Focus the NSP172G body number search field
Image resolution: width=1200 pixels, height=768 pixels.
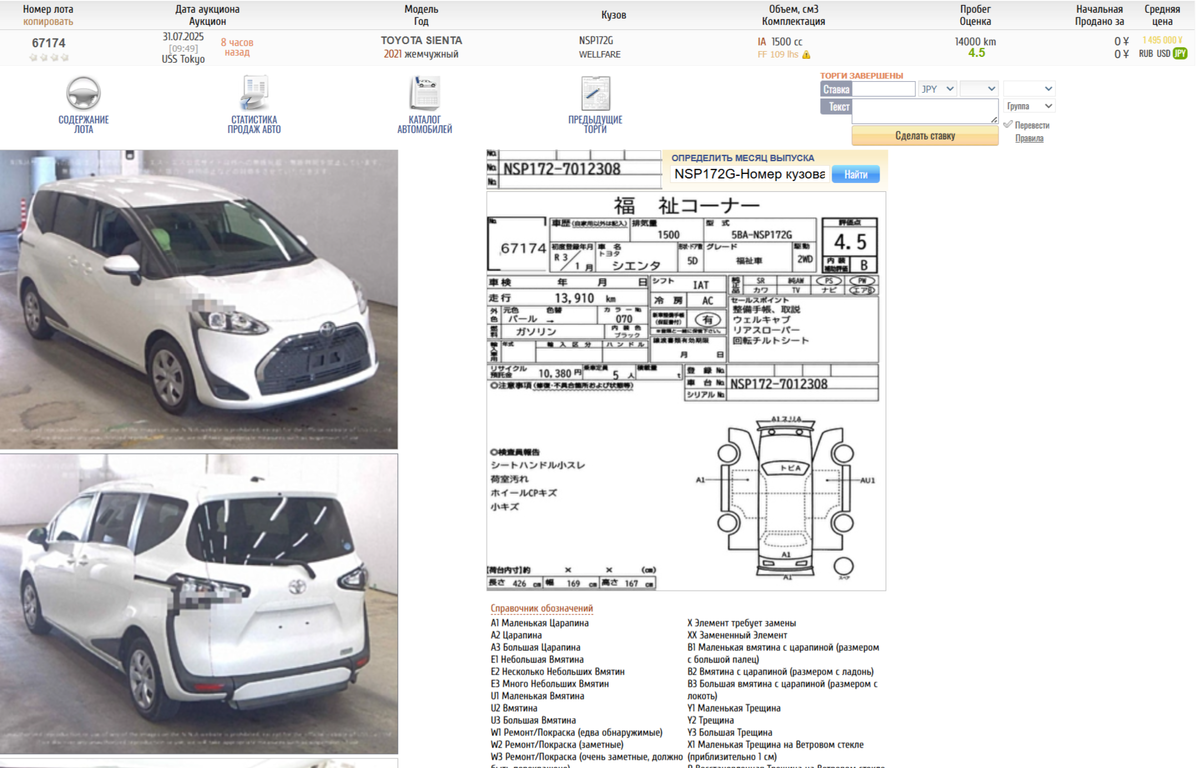click(749, 174)
